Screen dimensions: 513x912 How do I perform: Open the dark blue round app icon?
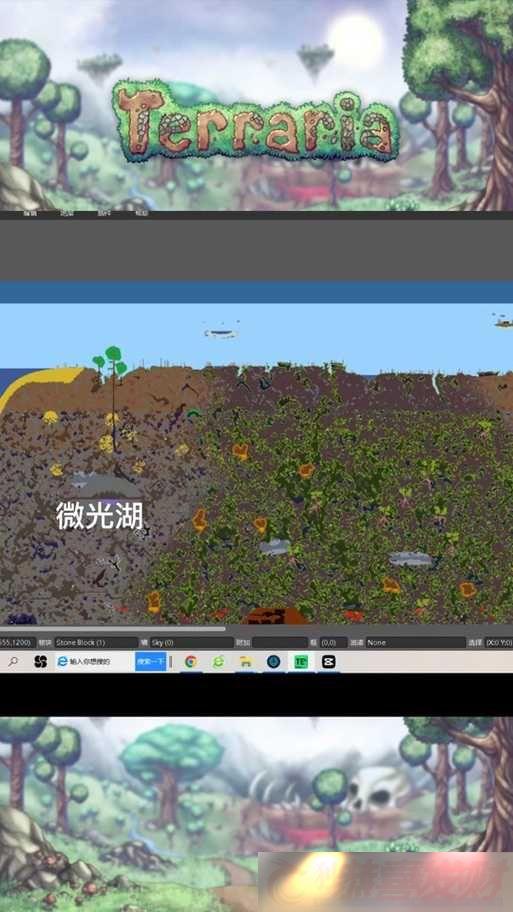point(273,661)
